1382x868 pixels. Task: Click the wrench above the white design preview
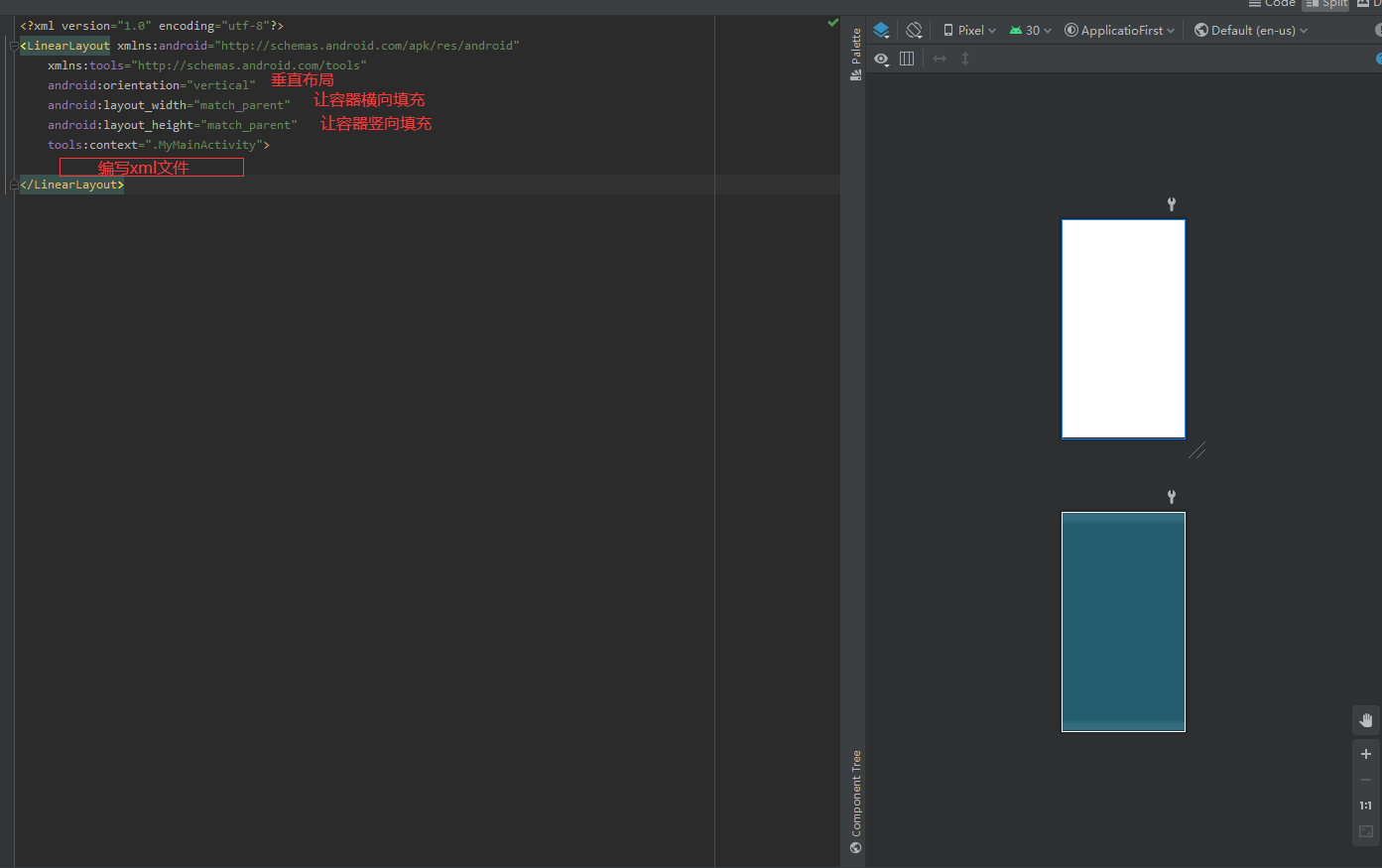pyautogui.click(x=1172, y=204)
